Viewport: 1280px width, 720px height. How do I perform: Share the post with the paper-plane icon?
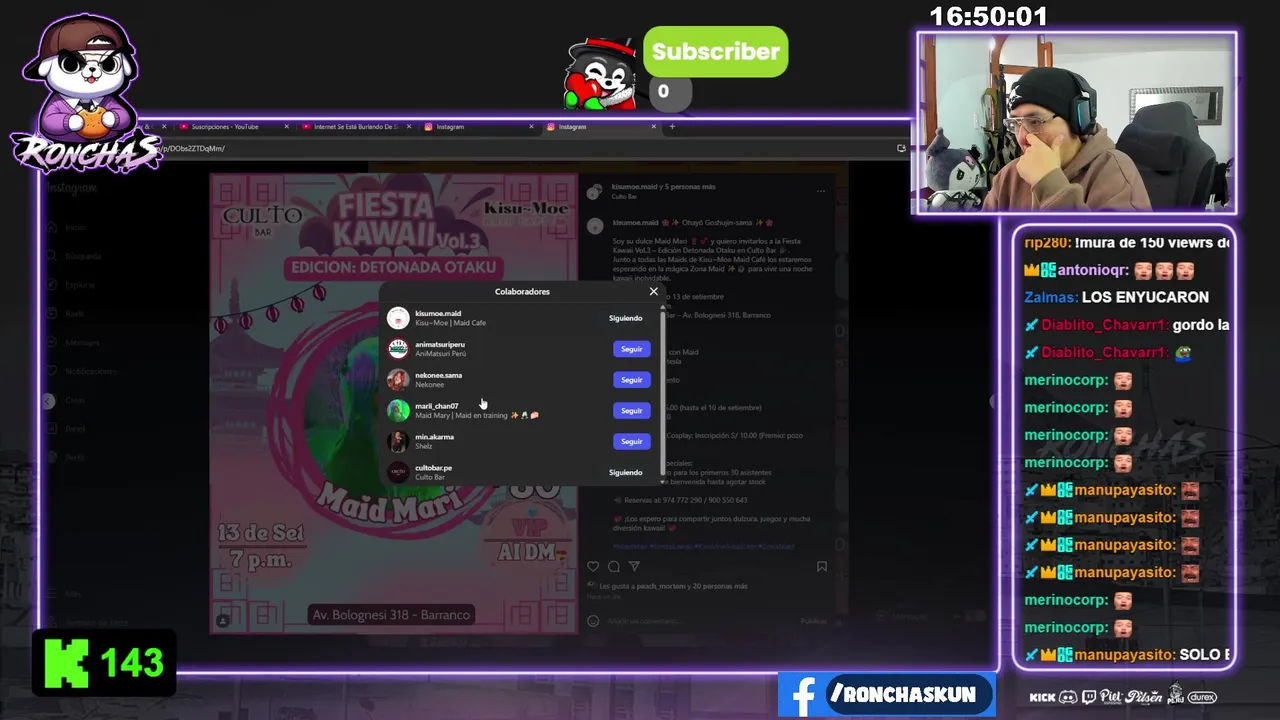(x=634, y=567)
